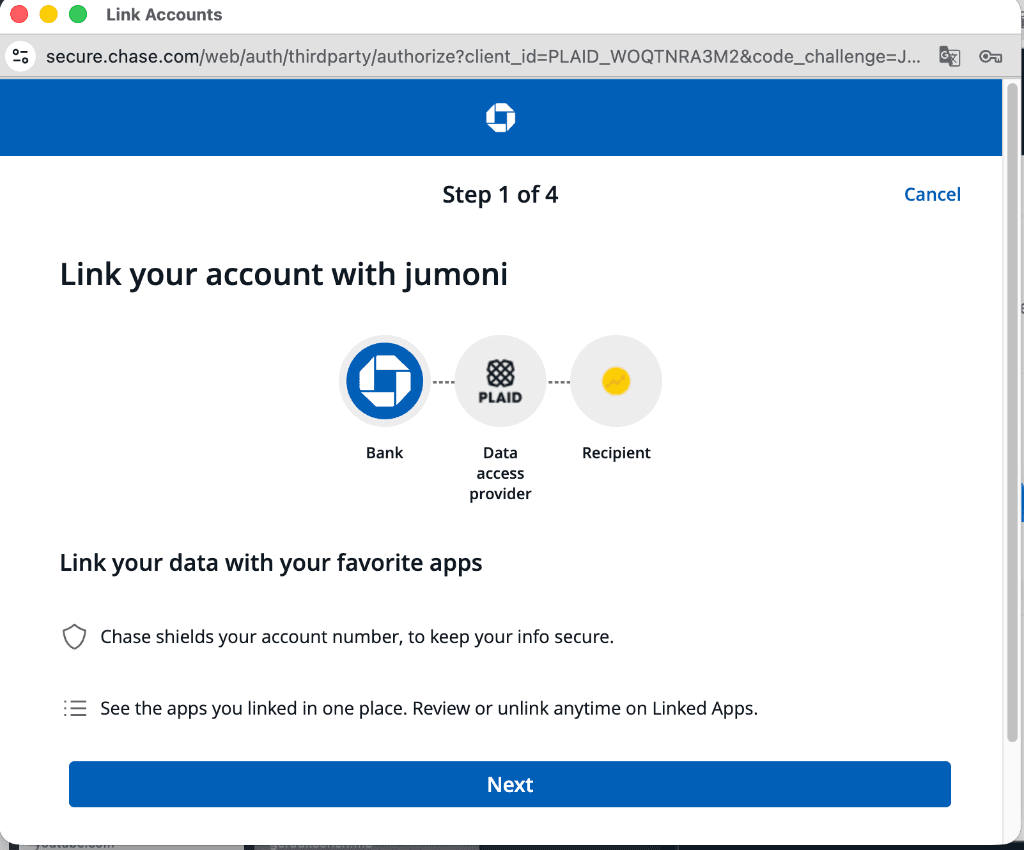Cancel the account linking process

click(x=932, y=195)
